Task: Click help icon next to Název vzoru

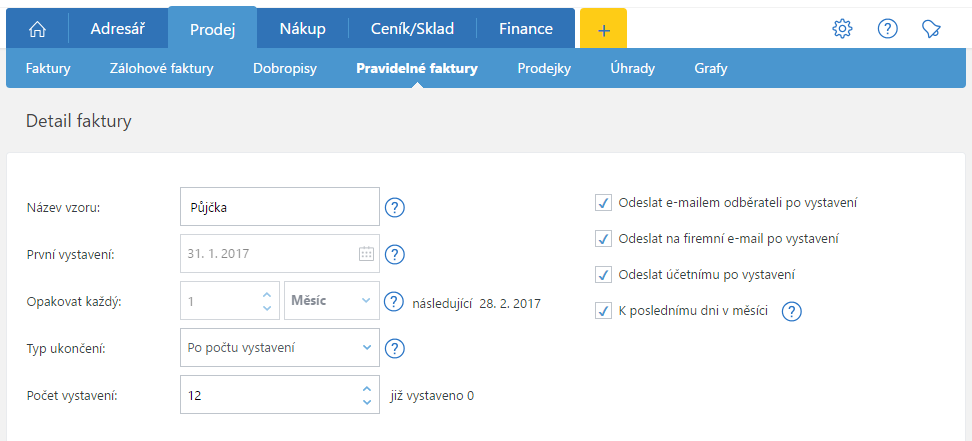Action: (395, 208)
